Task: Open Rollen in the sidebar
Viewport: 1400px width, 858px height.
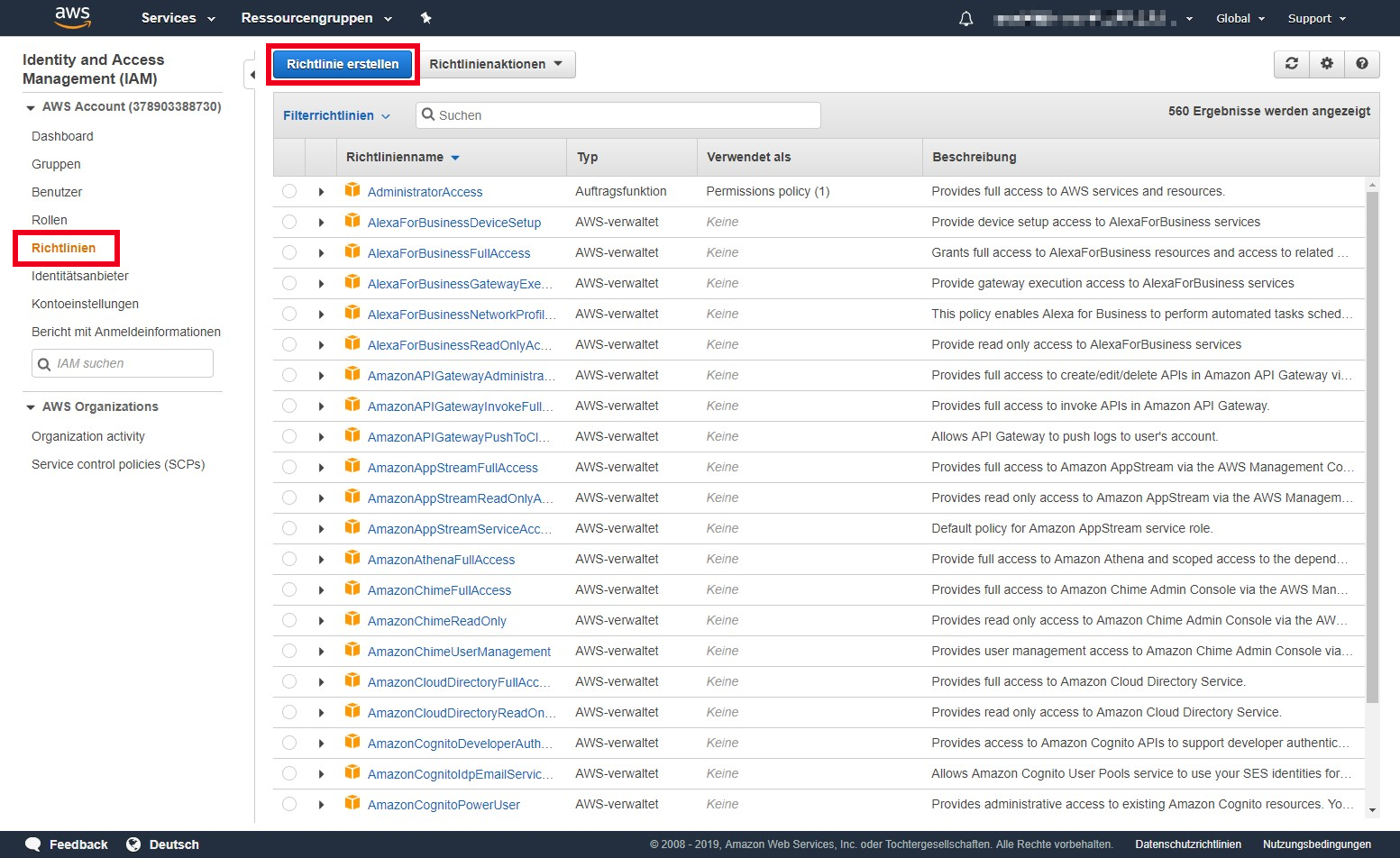Action: pyautogui.click(x=50, y=220)
